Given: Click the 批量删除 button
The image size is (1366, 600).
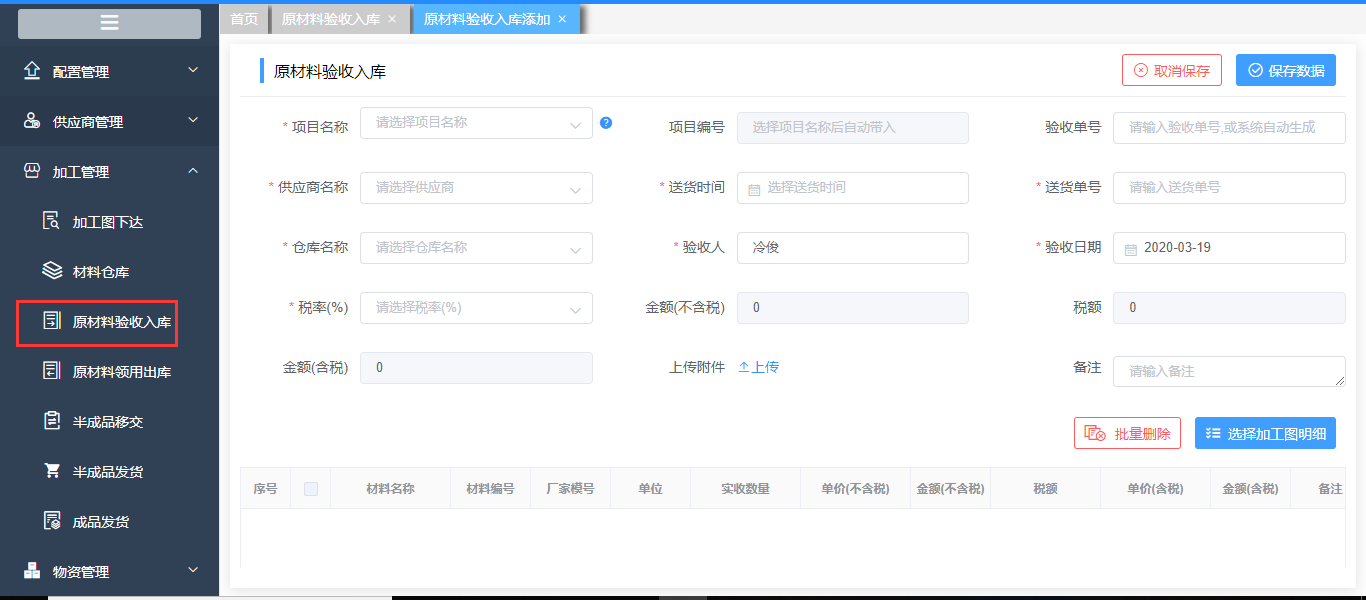Looking at the screenshot, I should (x=1127, y=433).
